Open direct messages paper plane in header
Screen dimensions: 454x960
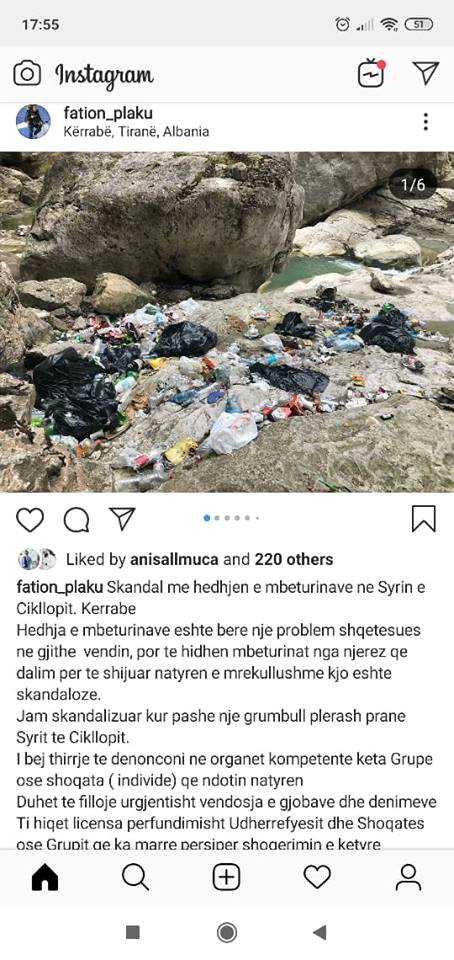click(x=426, y=73)
